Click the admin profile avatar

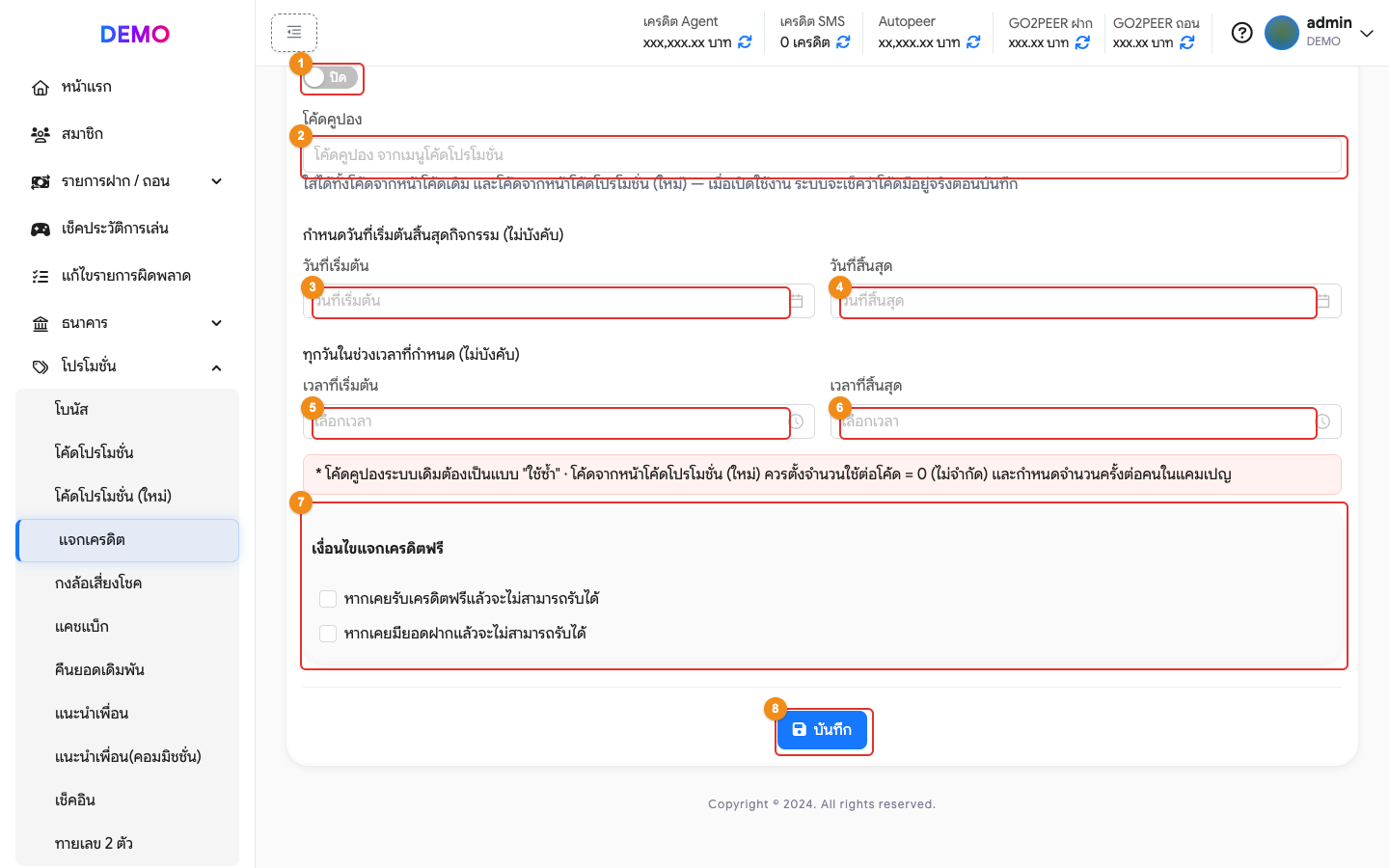pyautogui.click(x=1282, y=33)
